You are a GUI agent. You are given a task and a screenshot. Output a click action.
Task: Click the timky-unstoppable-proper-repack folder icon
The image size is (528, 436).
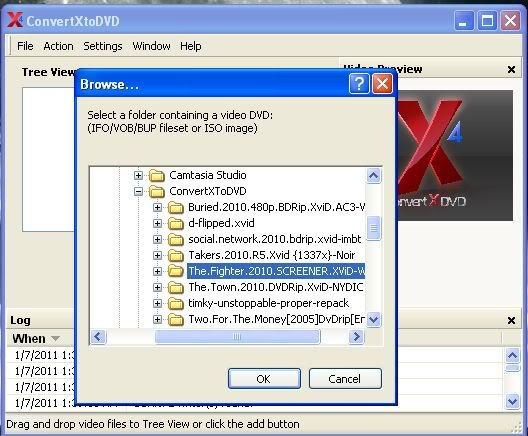pos(175,303)
